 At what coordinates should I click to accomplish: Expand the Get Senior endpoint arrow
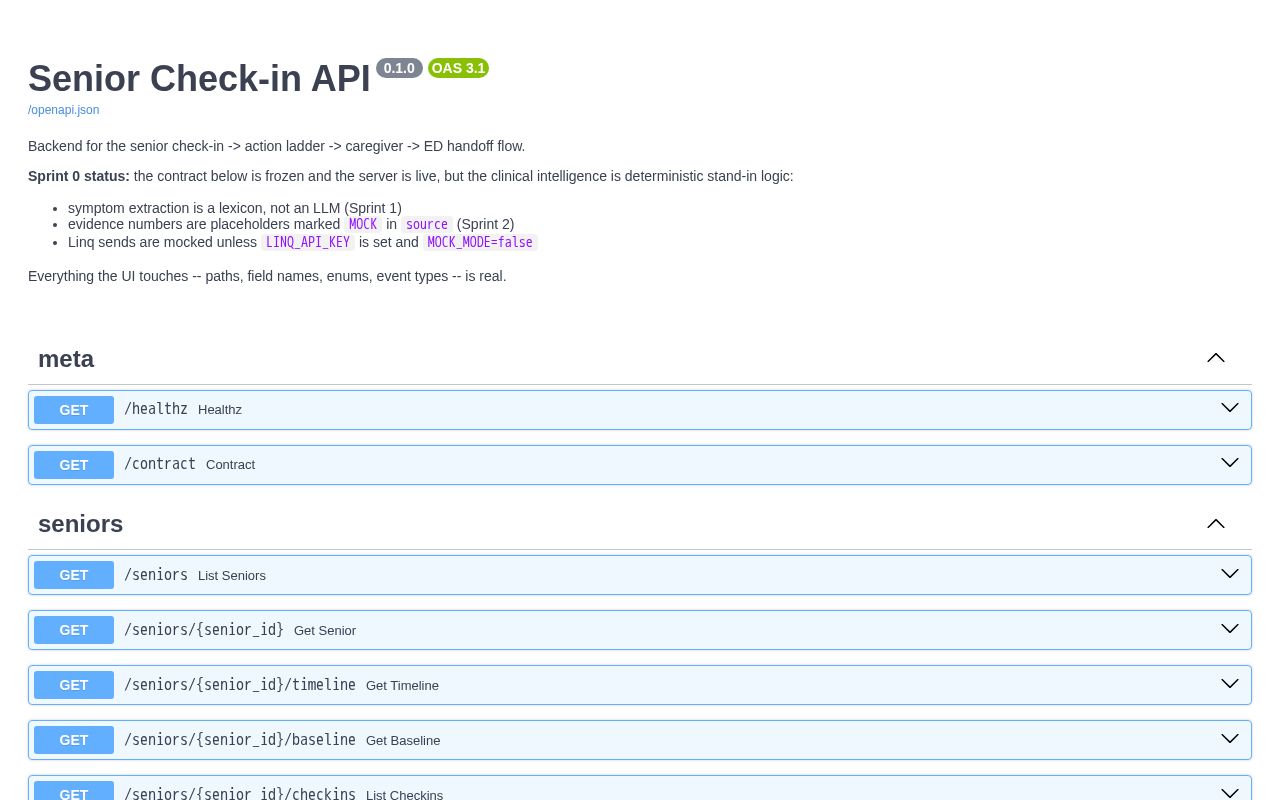(1230, 629)
